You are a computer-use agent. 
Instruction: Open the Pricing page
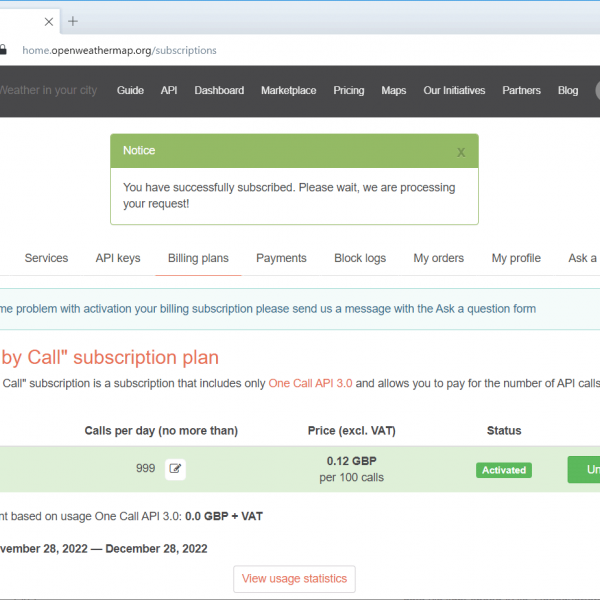pos(349,90)
